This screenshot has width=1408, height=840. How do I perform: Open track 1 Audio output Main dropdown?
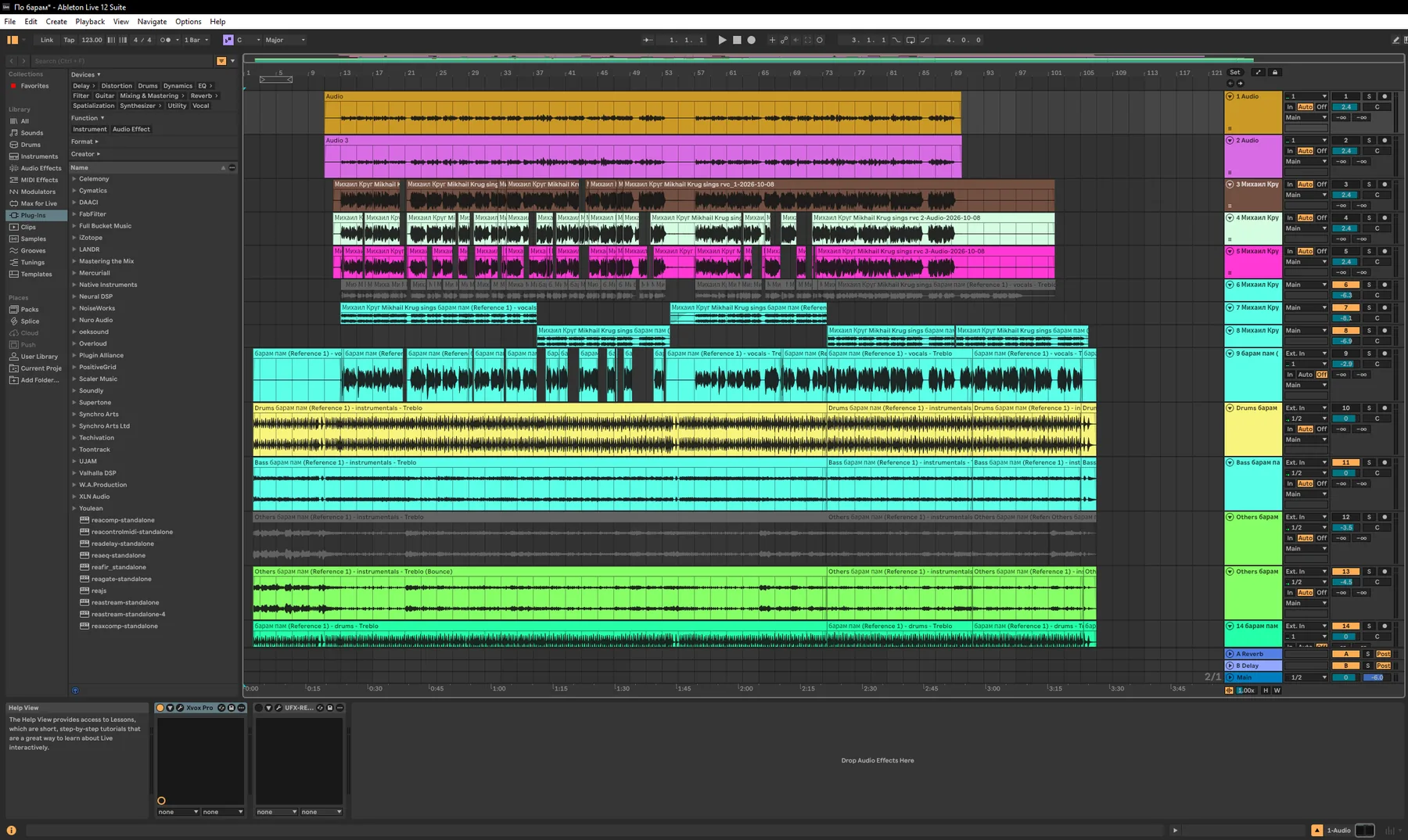pos(1306,117)
